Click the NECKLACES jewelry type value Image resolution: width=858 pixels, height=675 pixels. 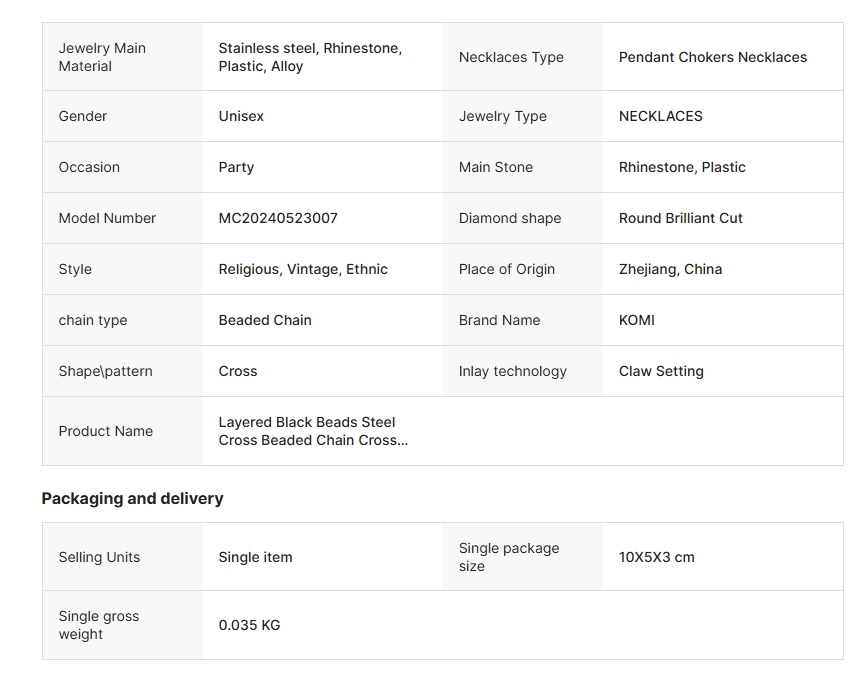coord(660,116)
